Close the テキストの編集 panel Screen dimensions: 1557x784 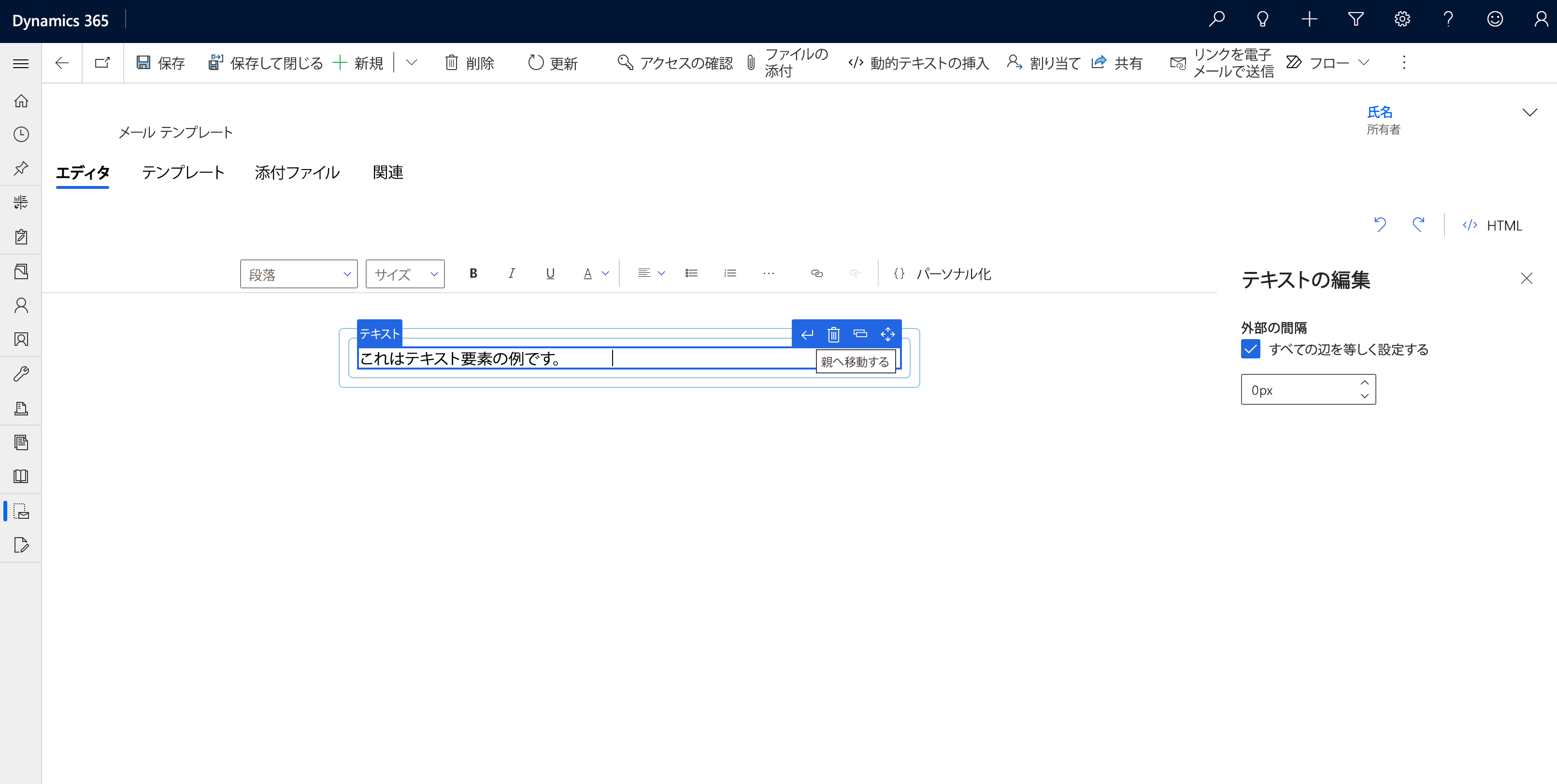point(1526,279)
